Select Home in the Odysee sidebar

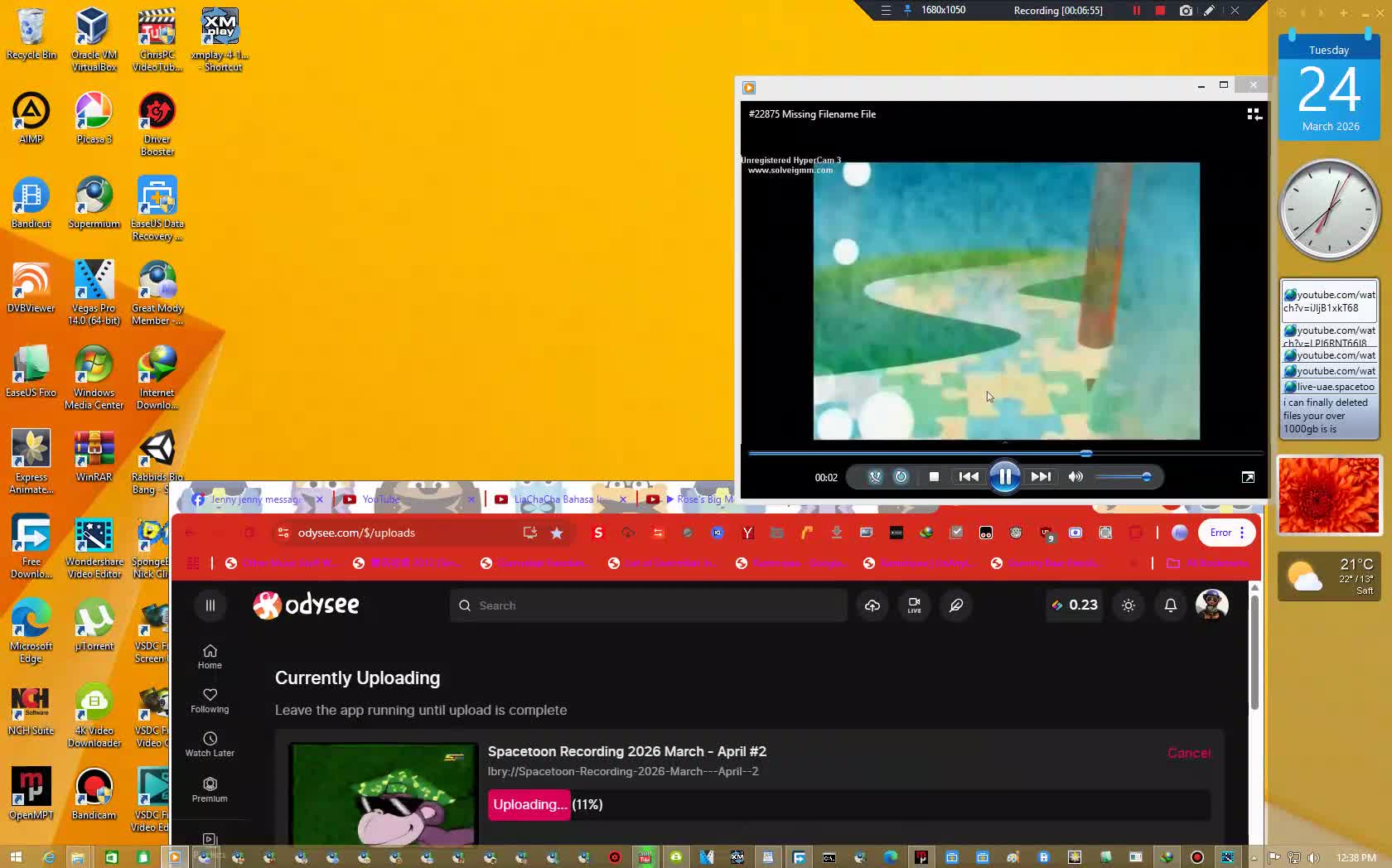tap(210, 656)
